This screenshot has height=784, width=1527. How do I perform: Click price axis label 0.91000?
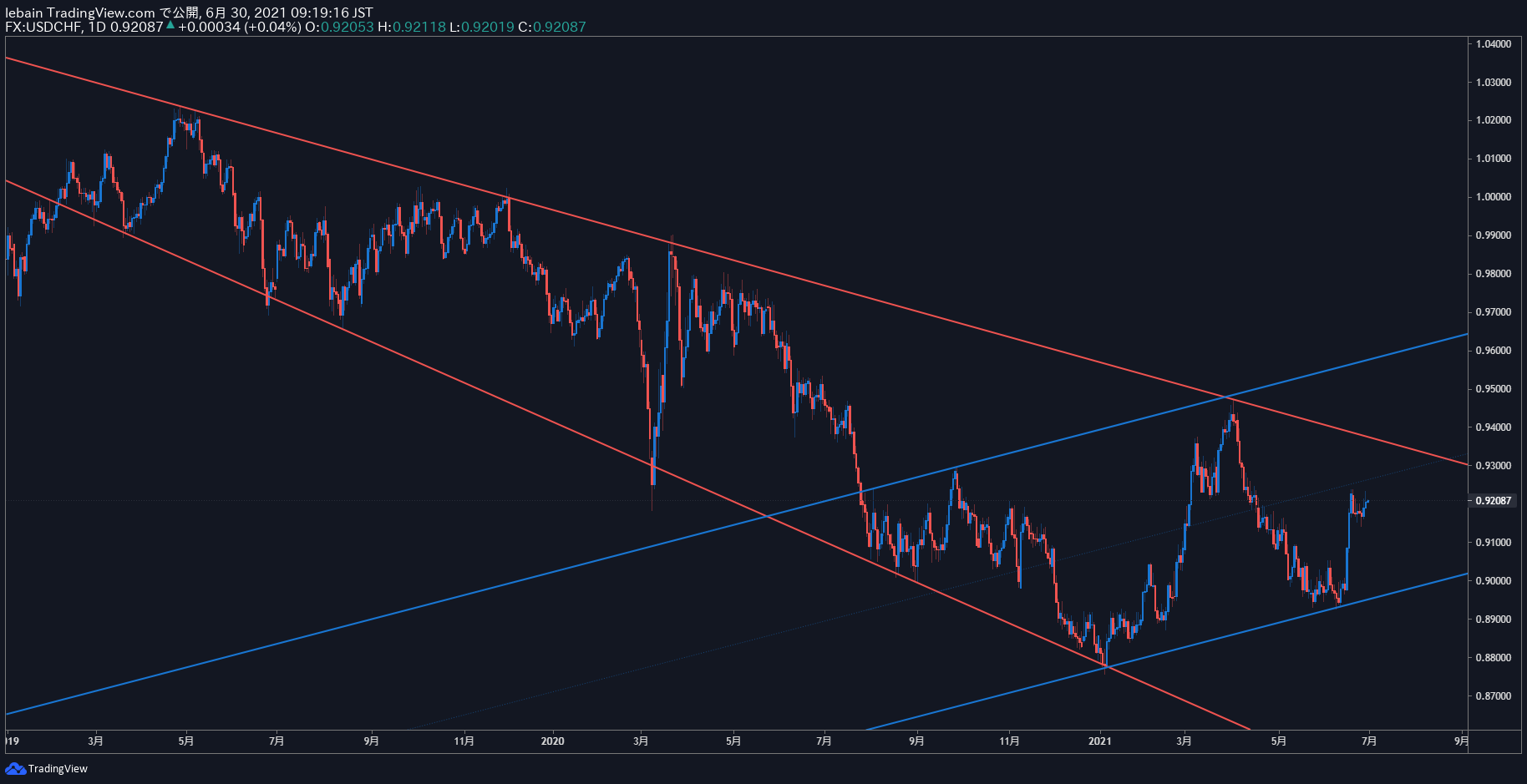point(1494,543)
